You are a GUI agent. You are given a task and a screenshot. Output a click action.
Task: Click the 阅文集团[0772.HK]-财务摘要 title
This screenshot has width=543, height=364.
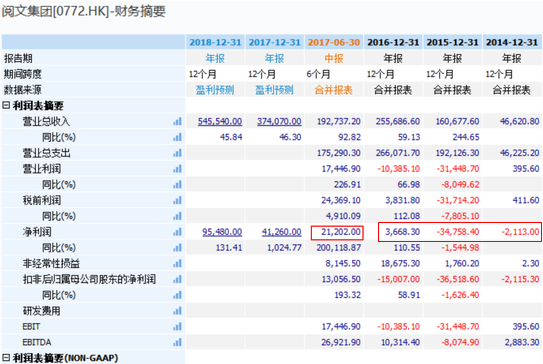click(x=84, y=11)
